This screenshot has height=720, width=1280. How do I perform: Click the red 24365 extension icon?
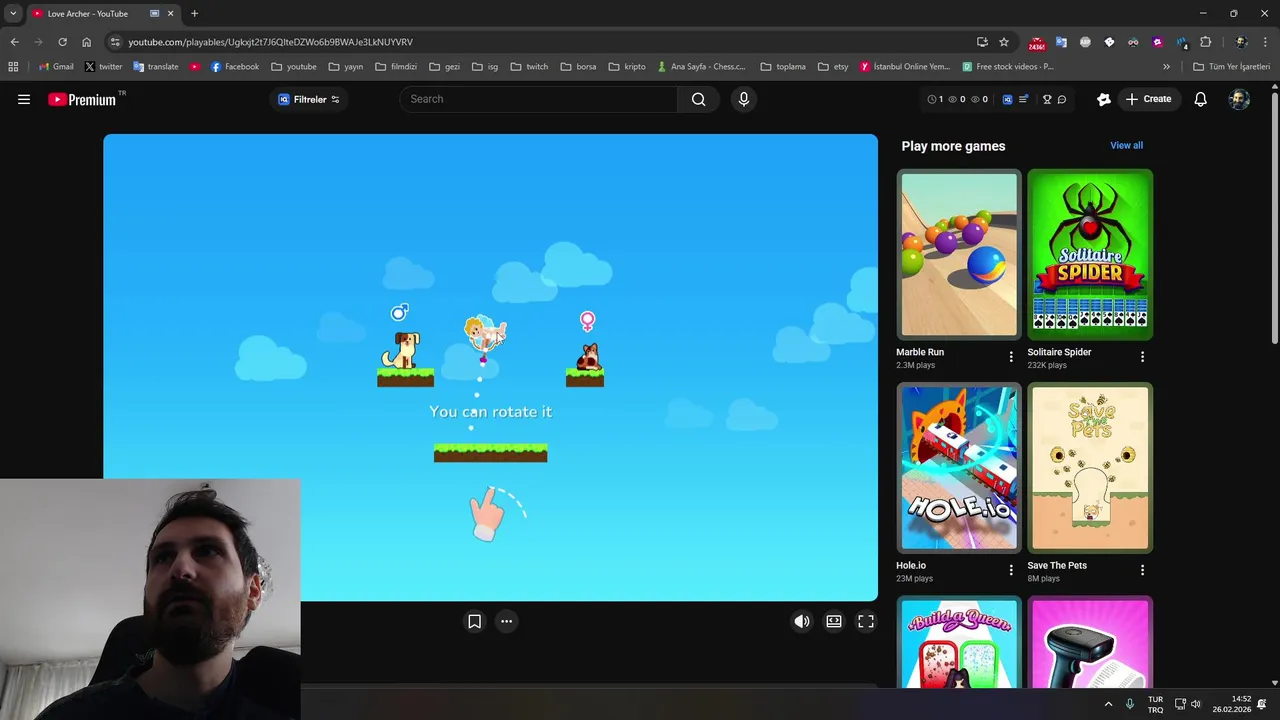pyautogui.click(x=1037, y=42)
